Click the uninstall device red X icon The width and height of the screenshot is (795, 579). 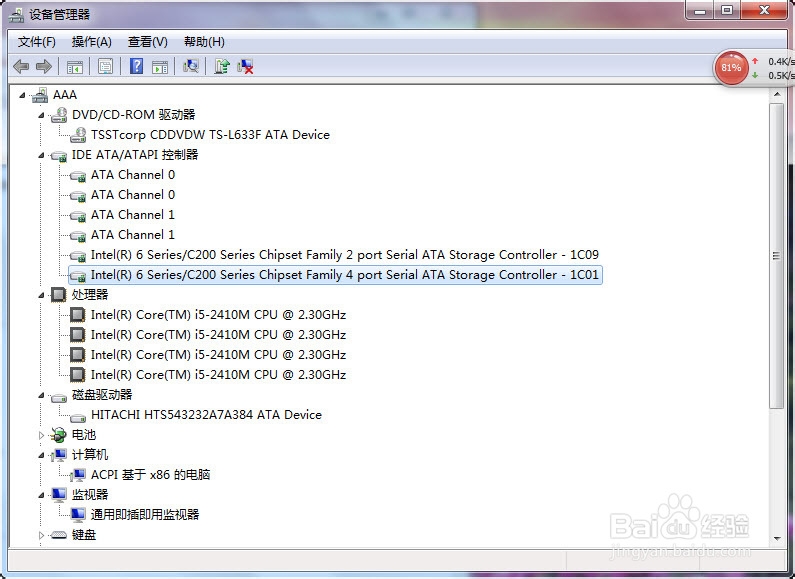[245, 66]
